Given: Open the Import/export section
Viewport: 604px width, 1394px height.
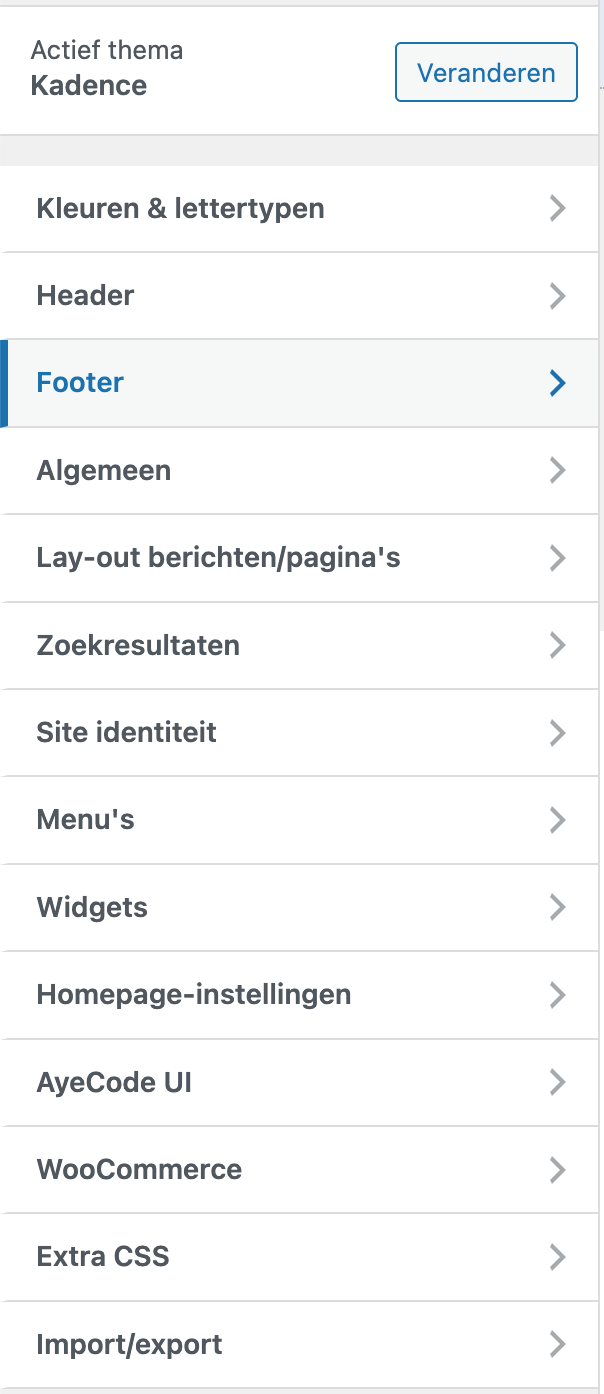Looking at the screenshot, I should (129, 1344).
